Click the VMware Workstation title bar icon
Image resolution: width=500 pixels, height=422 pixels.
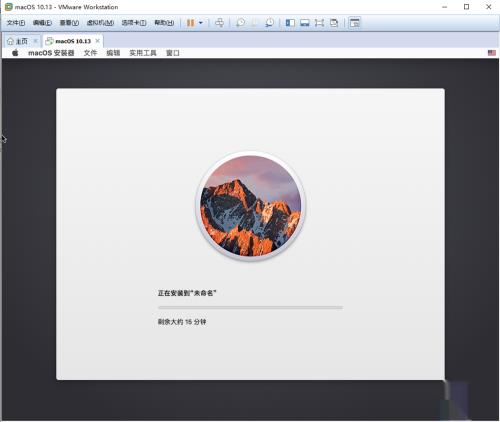tap(8, 7)
